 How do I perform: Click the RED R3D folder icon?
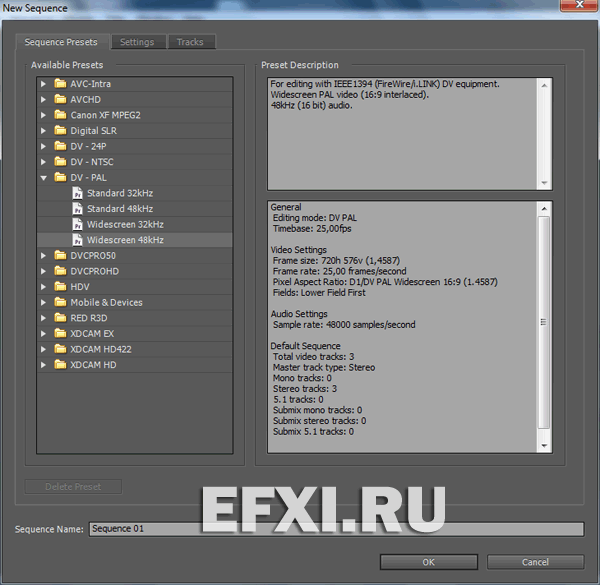pos(60,318)
